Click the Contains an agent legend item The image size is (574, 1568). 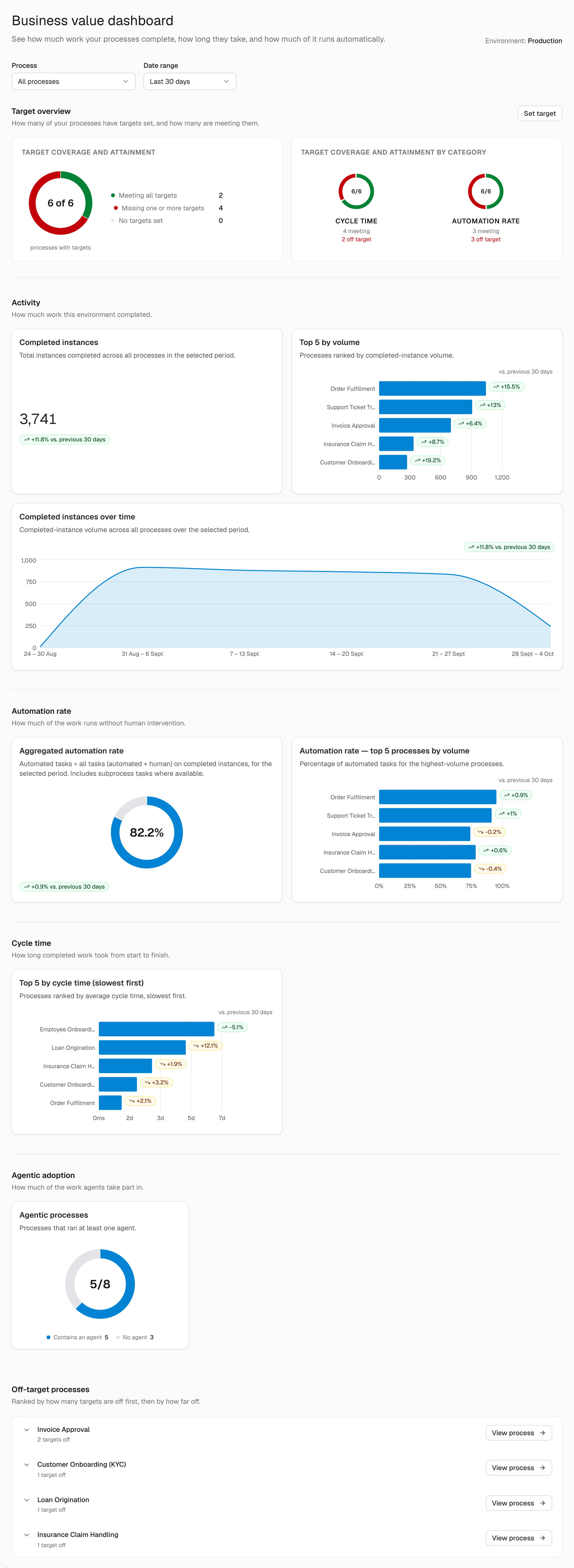point(77,1337)
